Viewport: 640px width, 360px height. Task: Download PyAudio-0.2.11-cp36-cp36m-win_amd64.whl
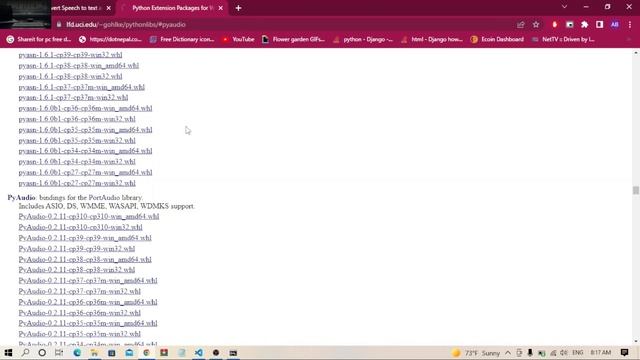(x=88, y=302)
